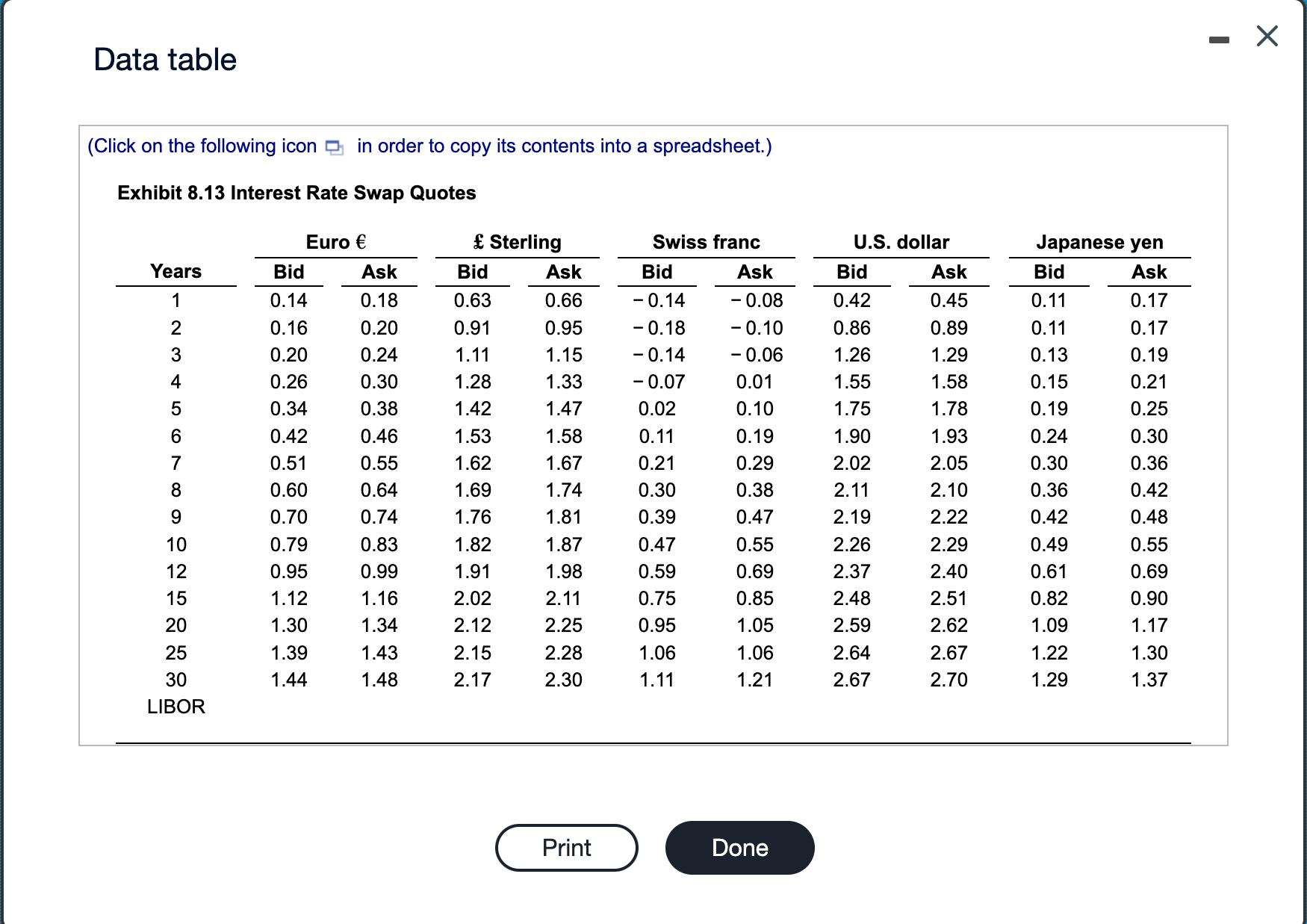Click the Years column header
The image size is (1307, 924).
click(176, 271)
